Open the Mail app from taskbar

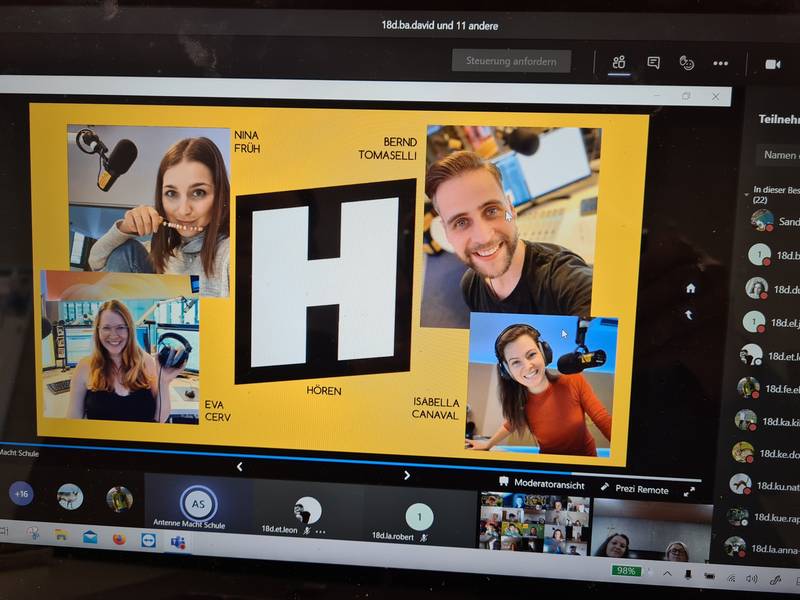tap(90, 537)
